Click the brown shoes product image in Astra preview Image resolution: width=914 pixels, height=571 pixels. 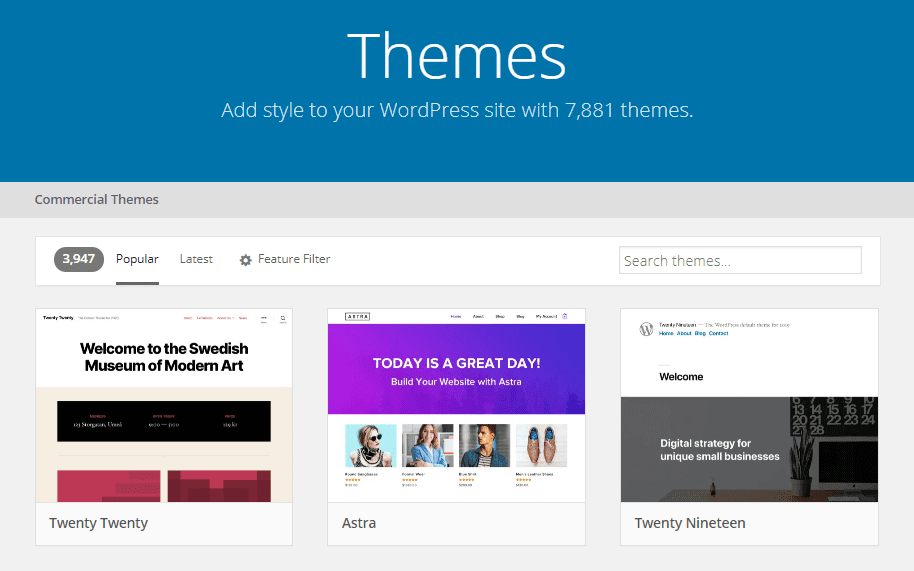tap(541, 446)
